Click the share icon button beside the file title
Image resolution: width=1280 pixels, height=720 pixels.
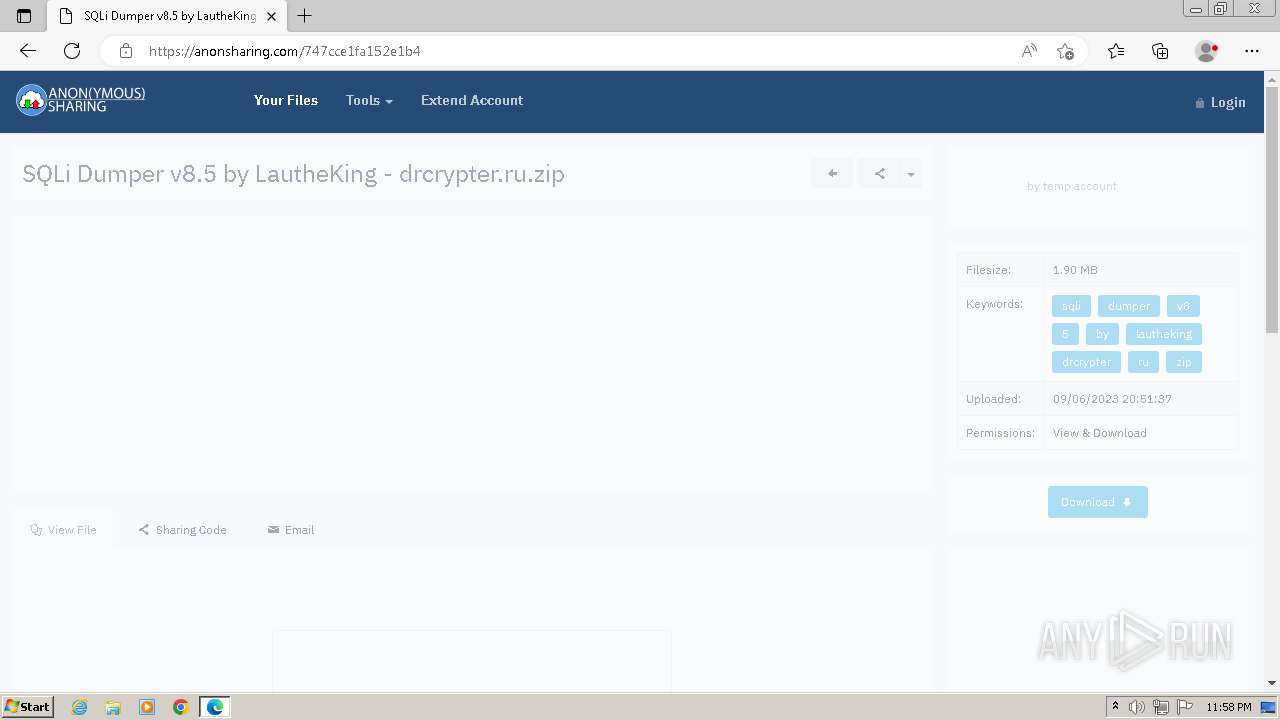click(x=879, y=173)
